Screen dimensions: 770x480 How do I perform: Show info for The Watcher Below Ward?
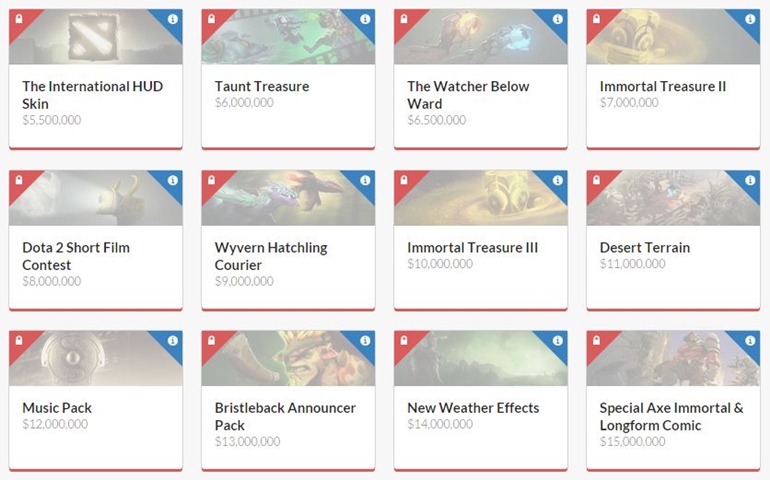pos(557,19)
